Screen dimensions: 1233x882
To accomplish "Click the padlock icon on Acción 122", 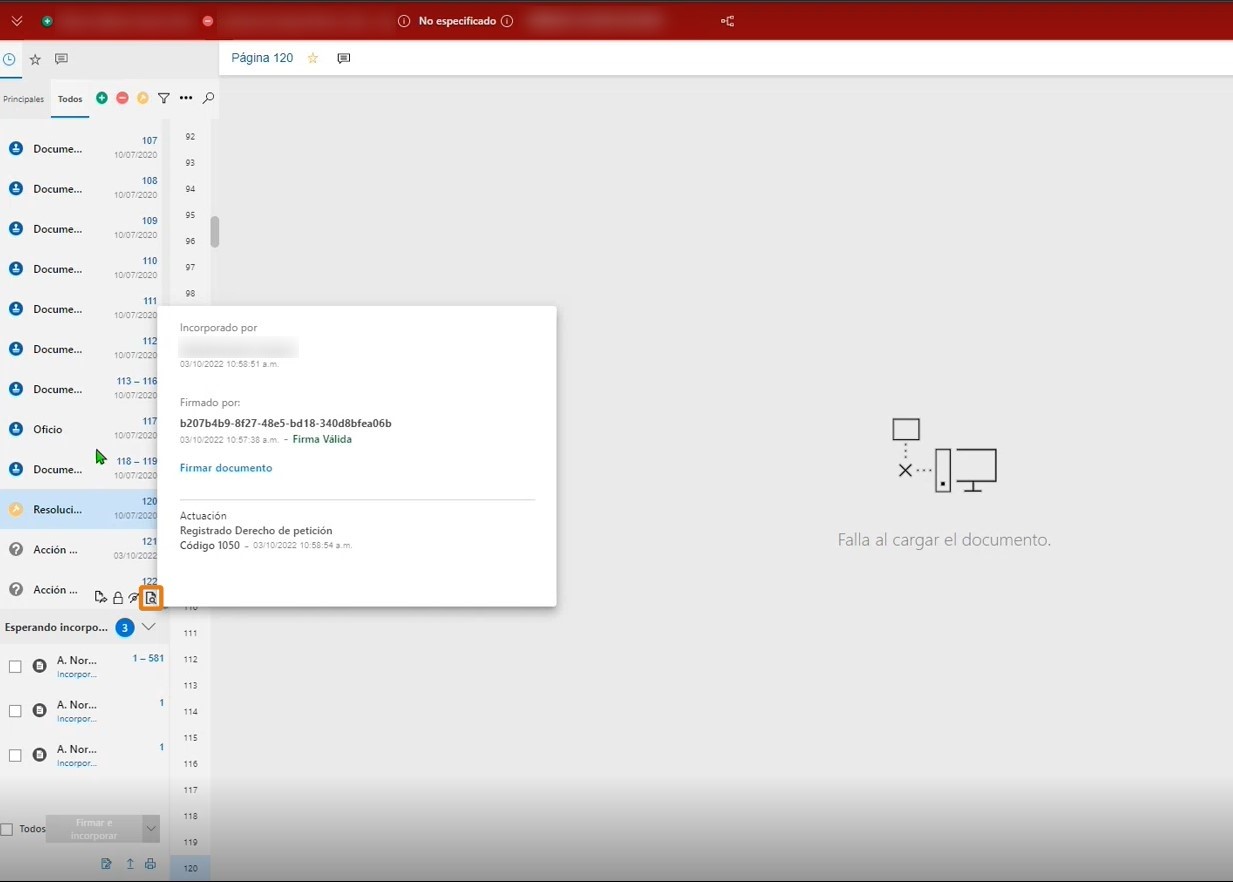I will (x=118, y=598).
